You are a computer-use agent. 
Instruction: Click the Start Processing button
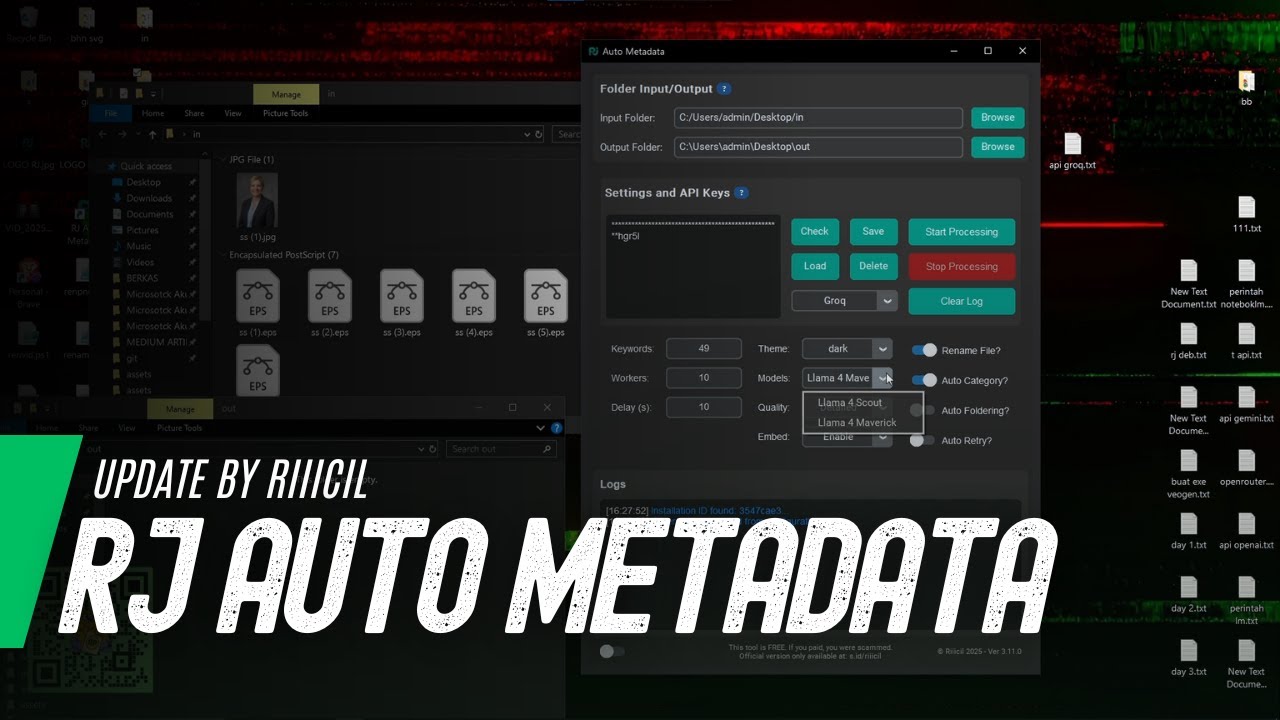[x=962, y=232]
